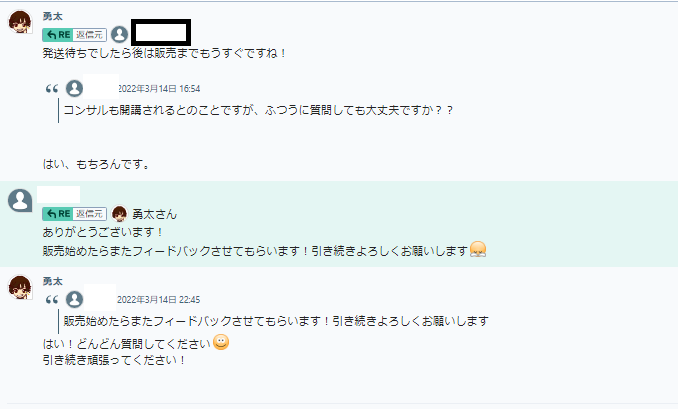
Task: Click the 勇太さん name in the green message
Action: tap(154, 214)
